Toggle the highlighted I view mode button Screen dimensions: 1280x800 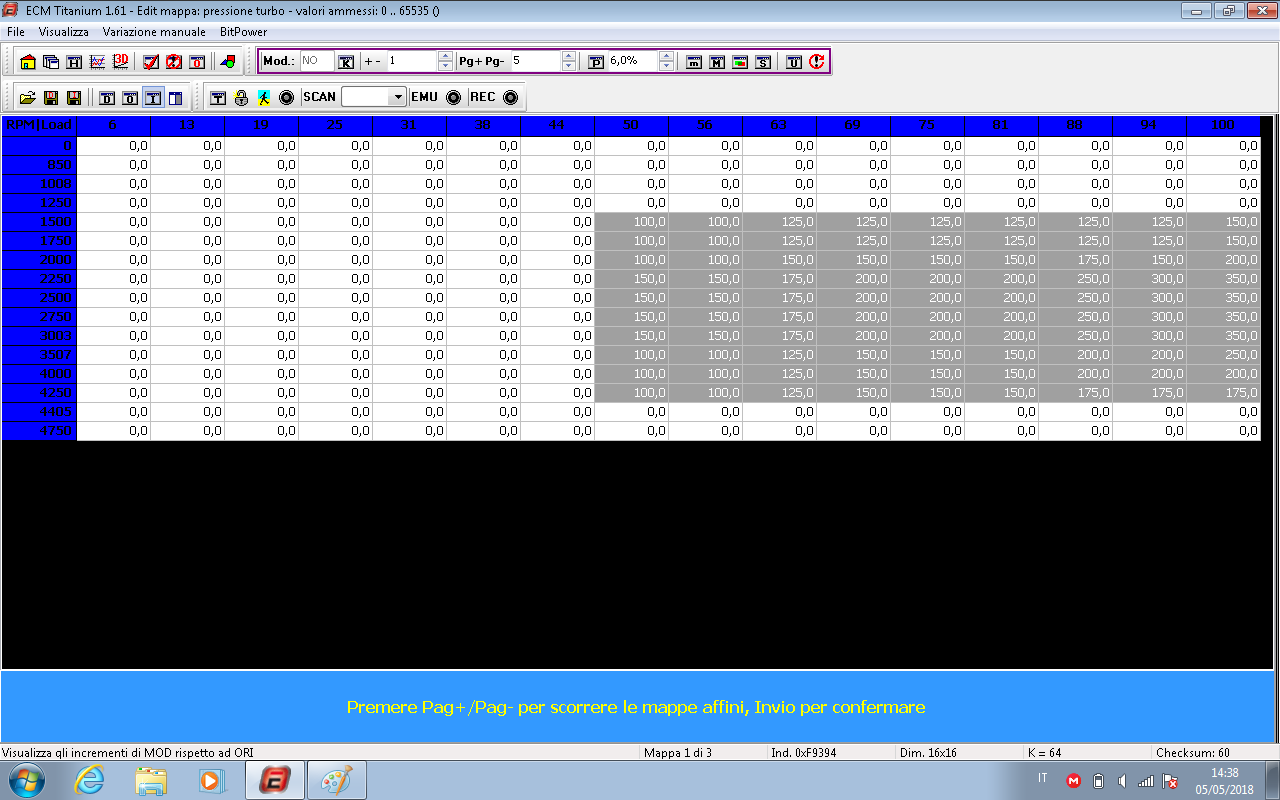point(152,98)
